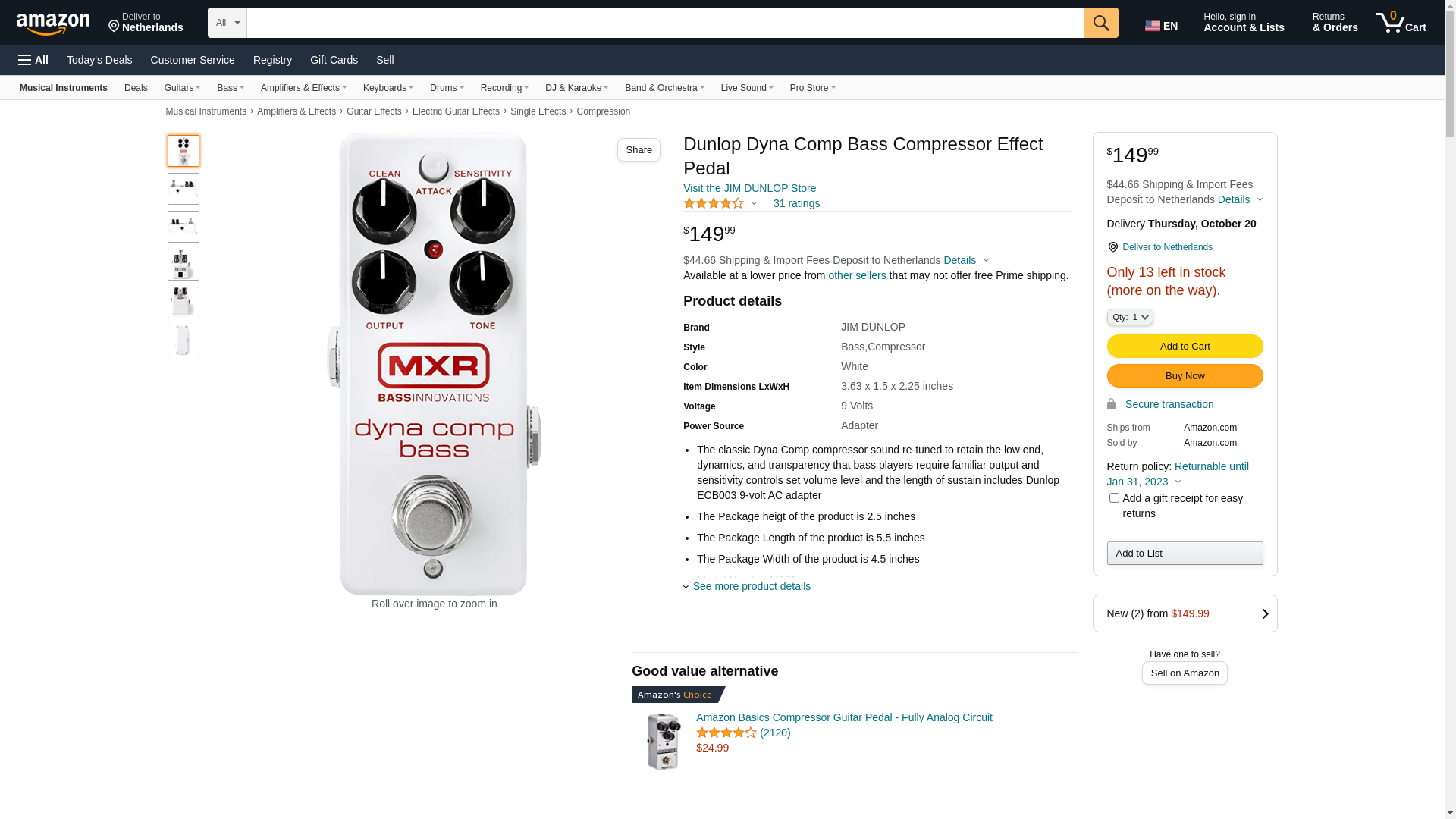Visit the JIM DUNLOP Store link
Viewport: 1456px width, 819px height.
[749, 188]
